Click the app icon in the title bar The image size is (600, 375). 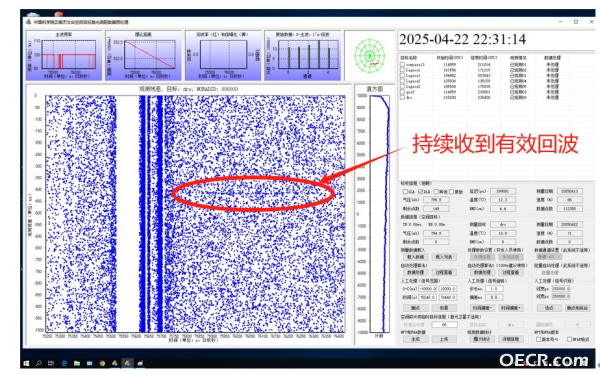point(29,22)
